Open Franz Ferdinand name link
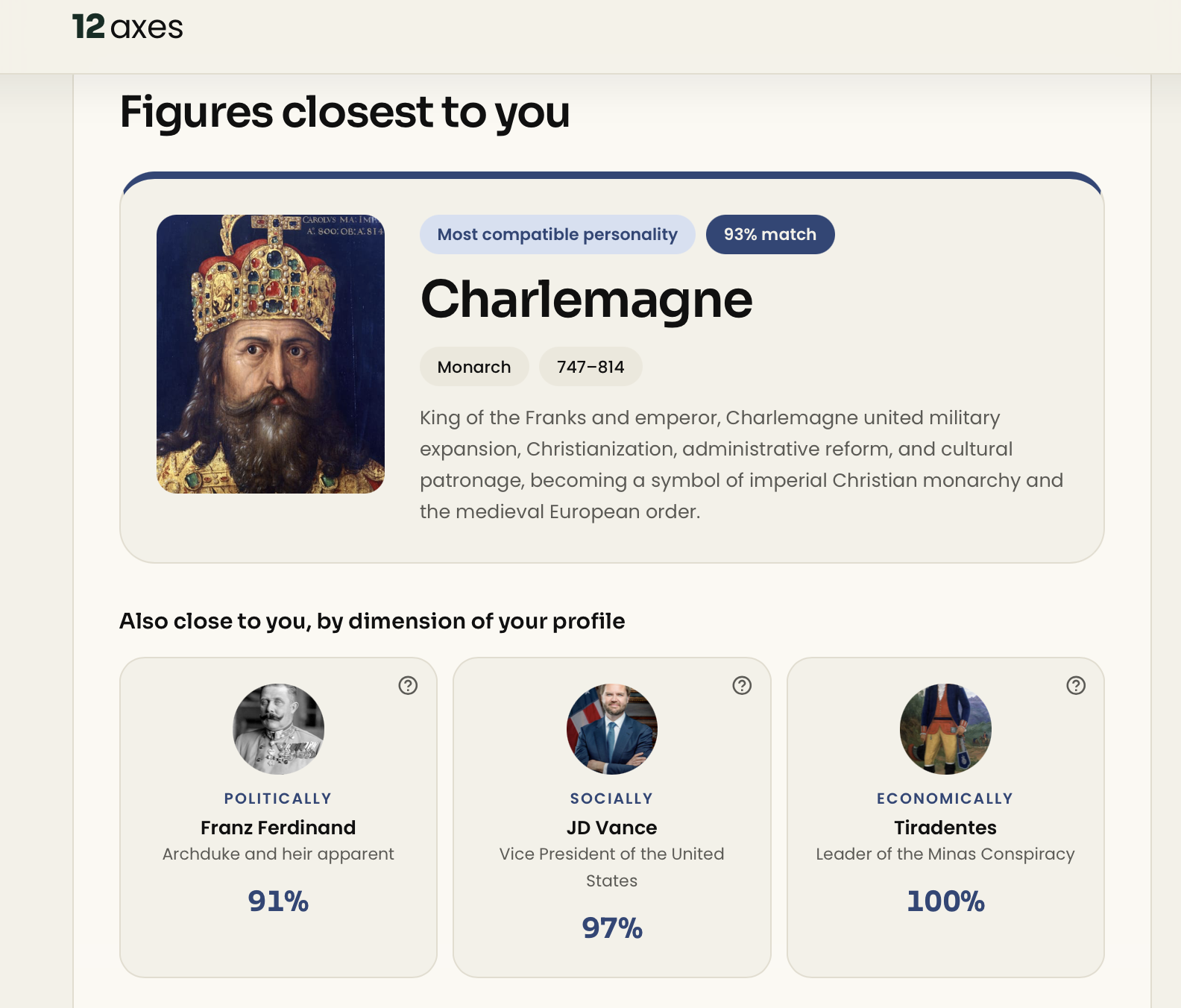Screen dimensions: 1181x1008 pos(278,828)
